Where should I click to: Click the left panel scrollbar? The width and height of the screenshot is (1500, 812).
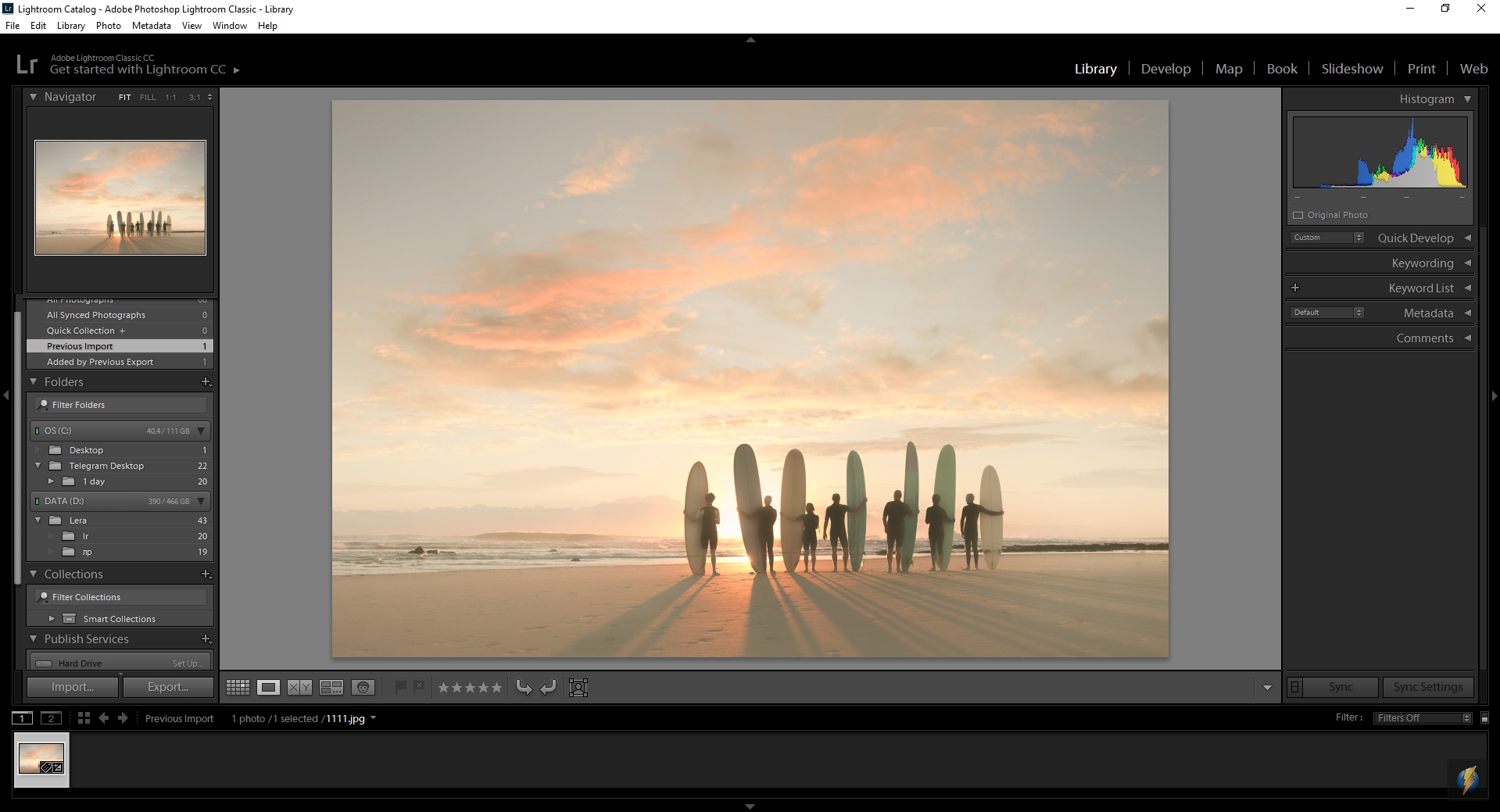coord(17,447)
